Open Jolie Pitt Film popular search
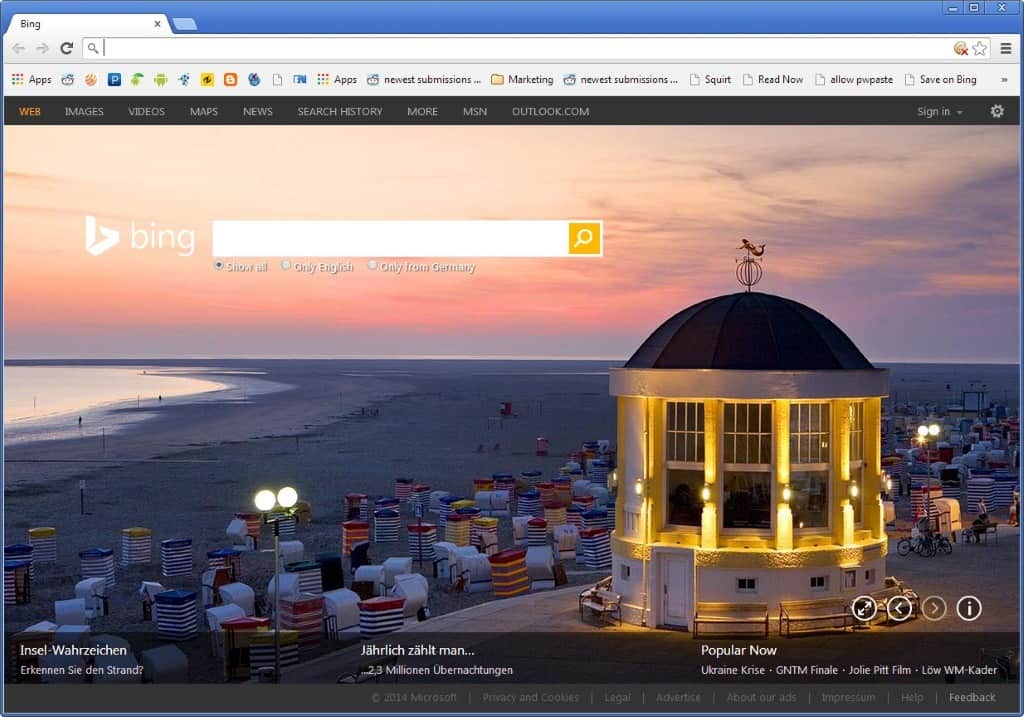 880,670
